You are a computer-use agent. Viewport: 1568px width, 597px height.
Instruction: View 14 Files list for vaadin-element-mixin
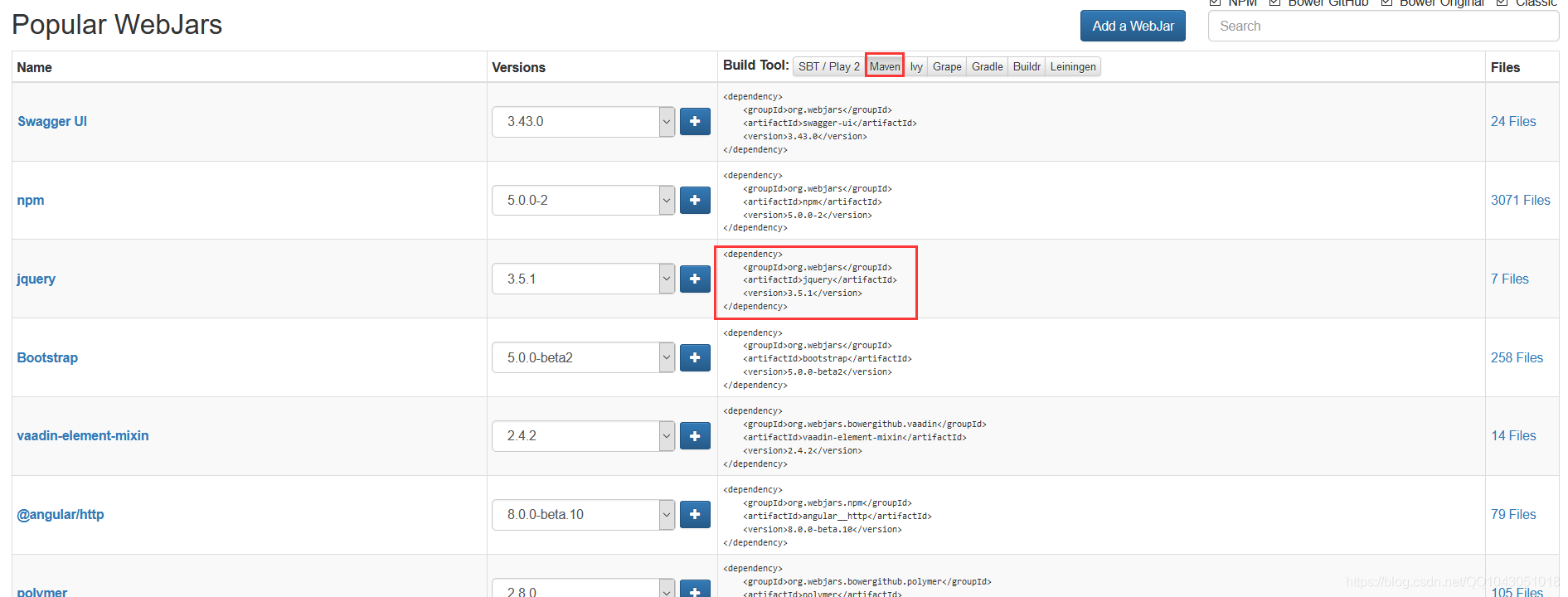(x=1513, y=435)
